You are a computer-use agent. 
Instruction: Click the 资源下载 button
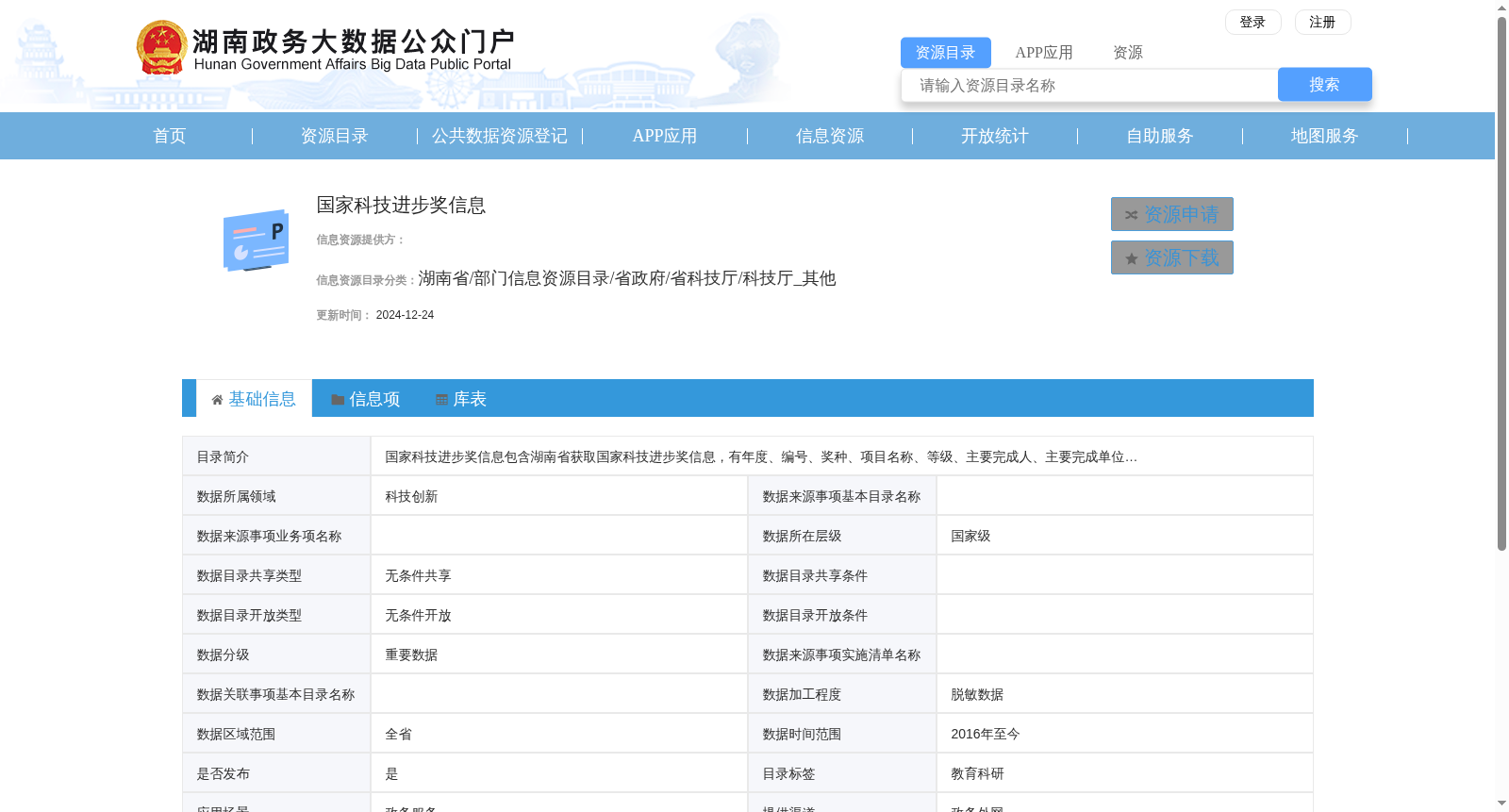tap(1171, 257)
